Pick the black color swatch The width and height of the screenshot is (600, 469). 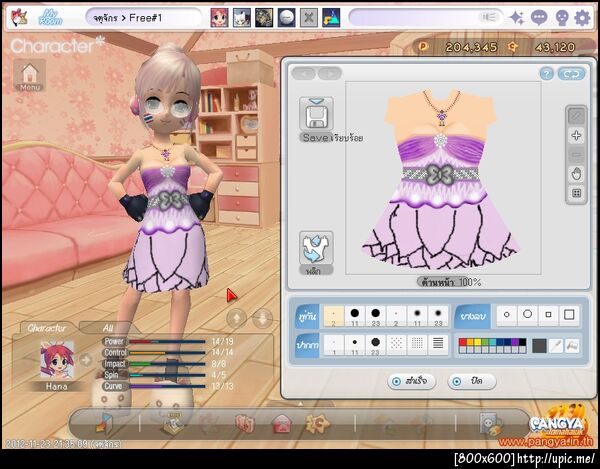[x=522, y=342]
